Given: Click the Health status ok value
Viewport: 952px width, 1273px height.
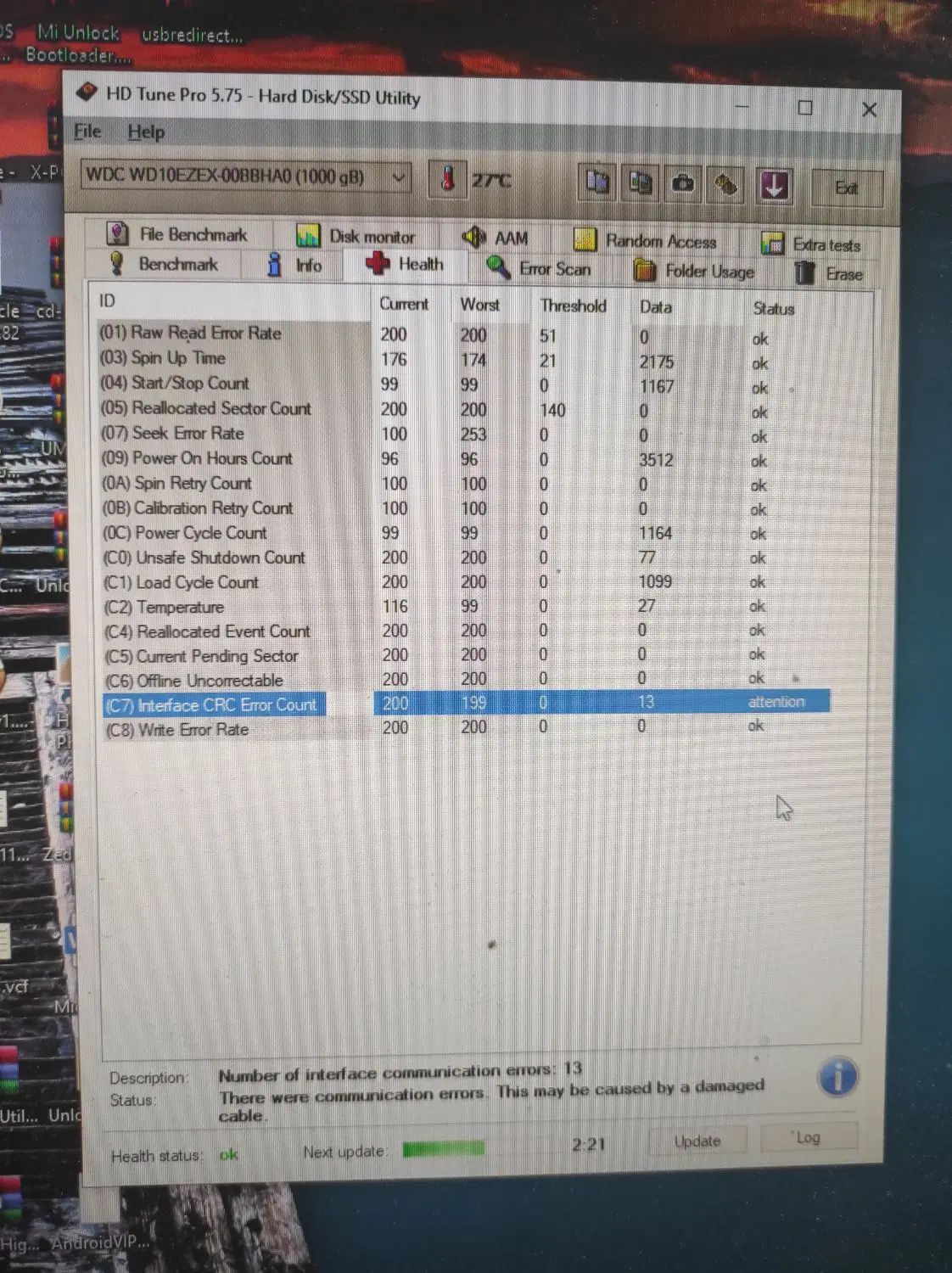Looking at the screenshot, I should tap(228, 1154).
